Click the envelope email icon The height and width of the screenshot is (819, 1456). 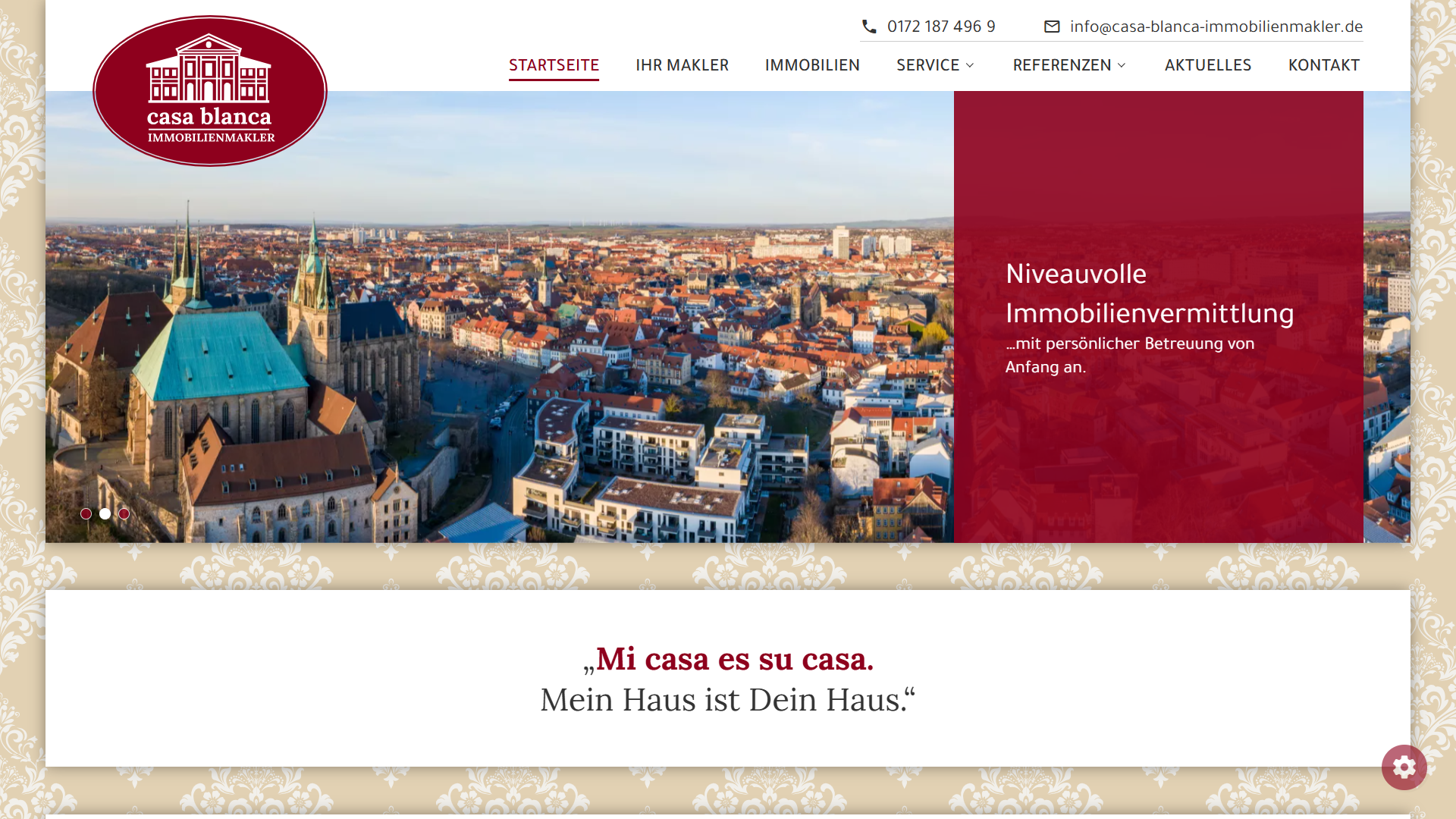point(1052,27)
